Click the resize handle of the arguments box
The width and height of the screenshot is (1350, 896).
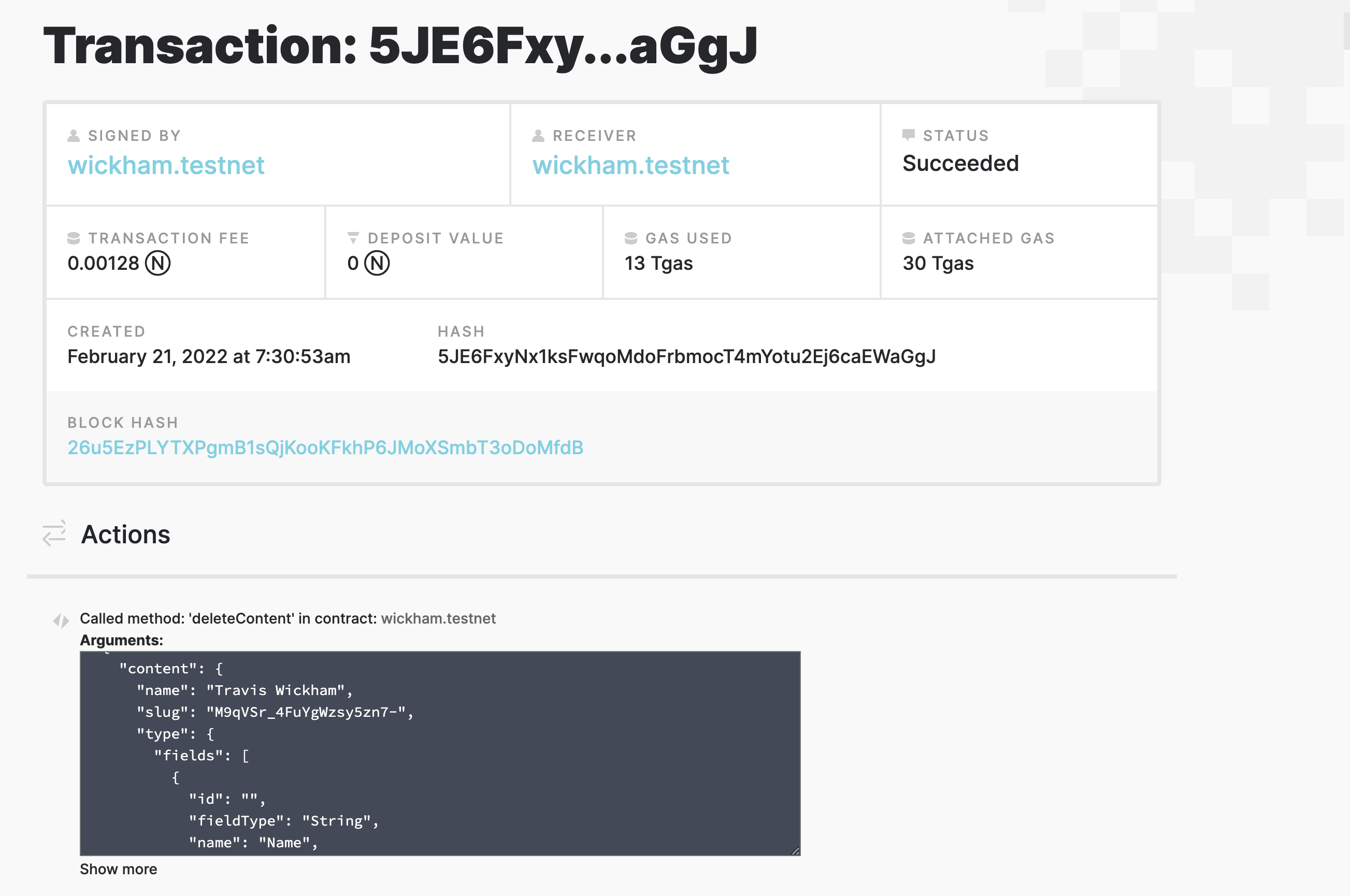(795, 850)
